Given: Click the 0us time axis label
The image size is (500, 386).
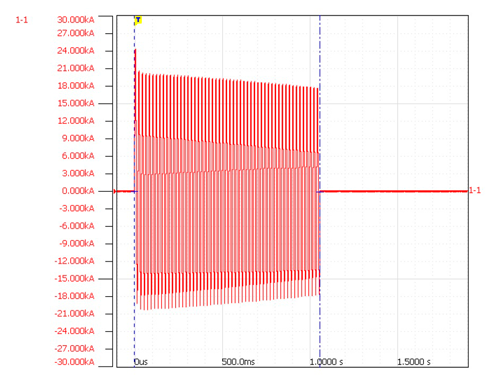Looking at the screenshot, I should [141, 362].
